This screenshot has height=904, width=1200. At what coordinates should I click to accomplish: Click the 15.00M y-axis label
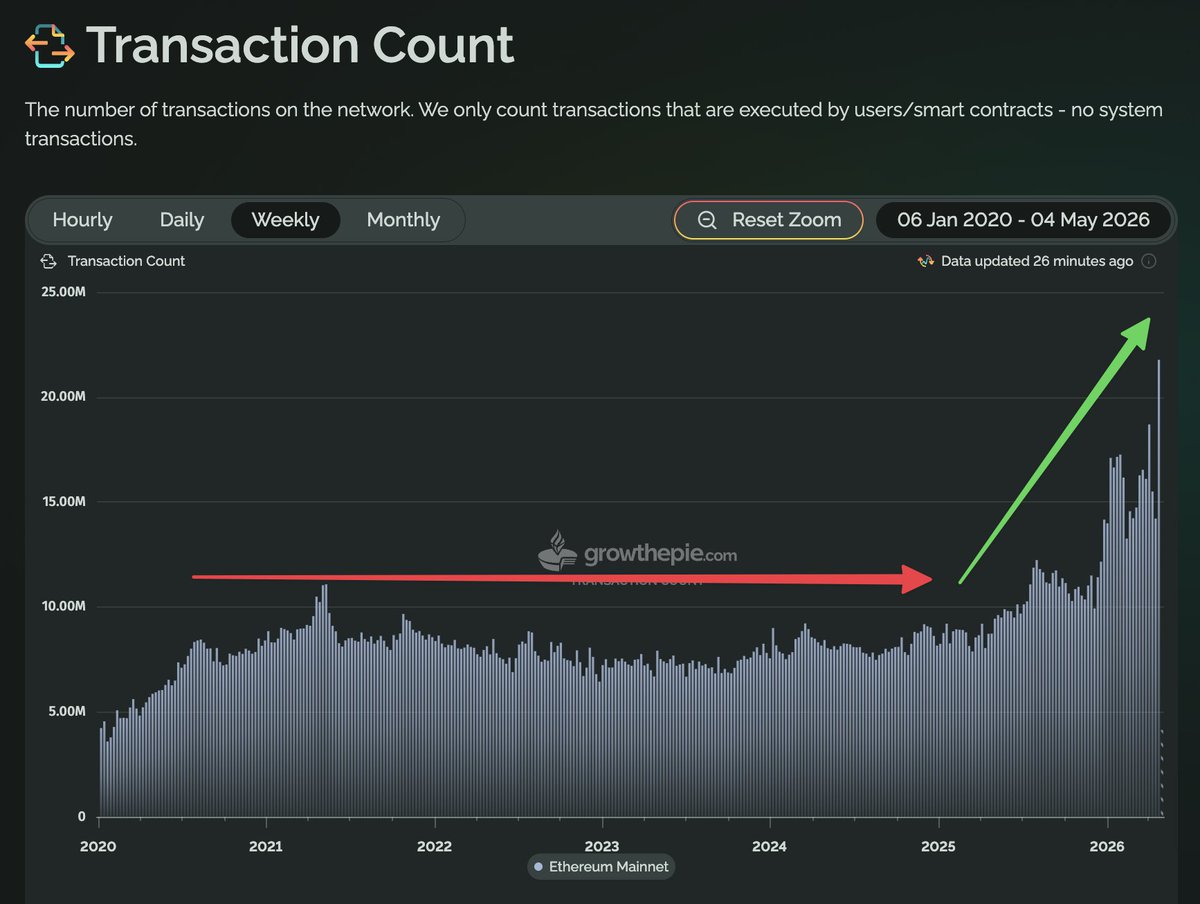[63, 502]
